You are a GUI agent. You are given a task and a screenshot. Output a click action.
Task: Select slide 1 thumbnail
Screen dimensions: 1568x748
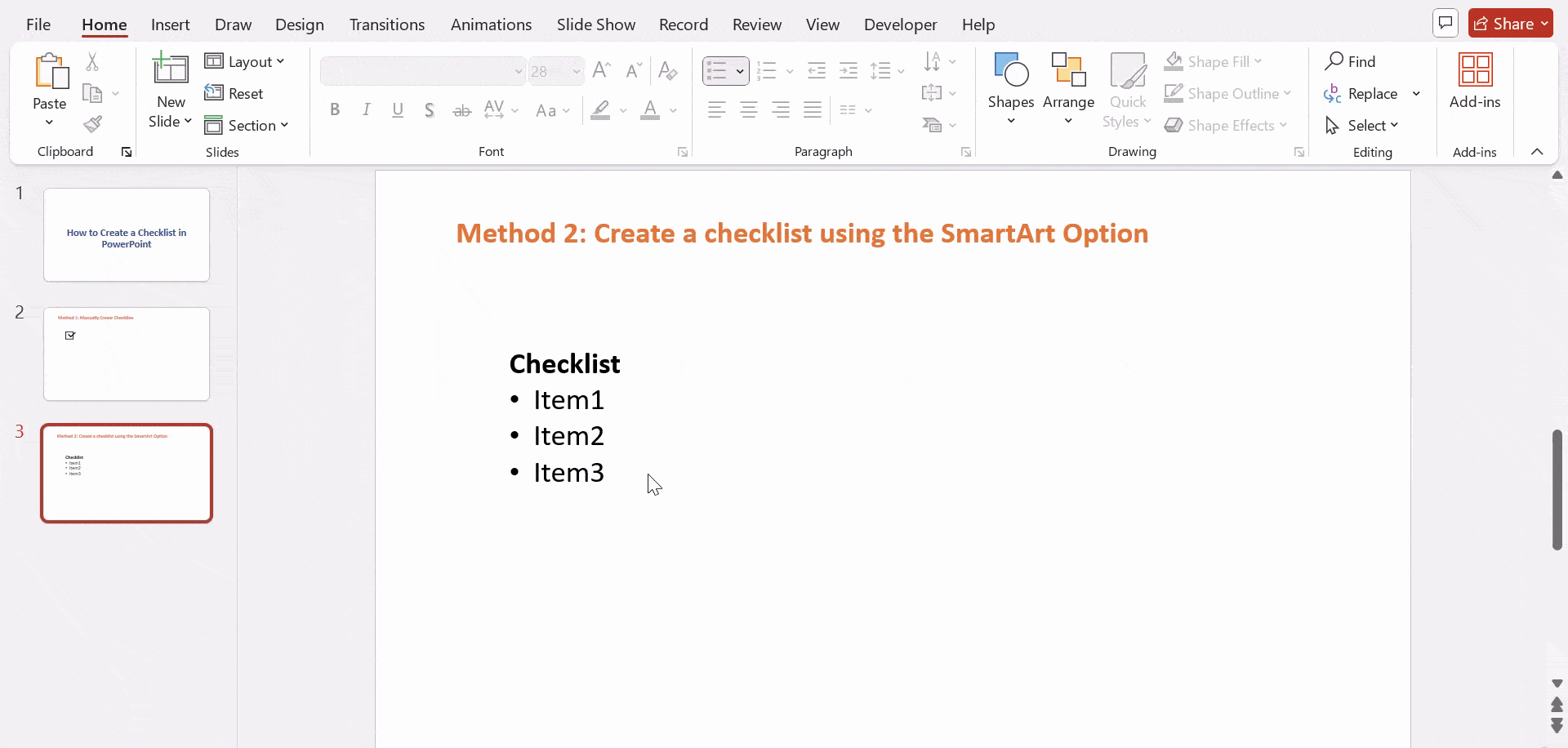[126, 234]
